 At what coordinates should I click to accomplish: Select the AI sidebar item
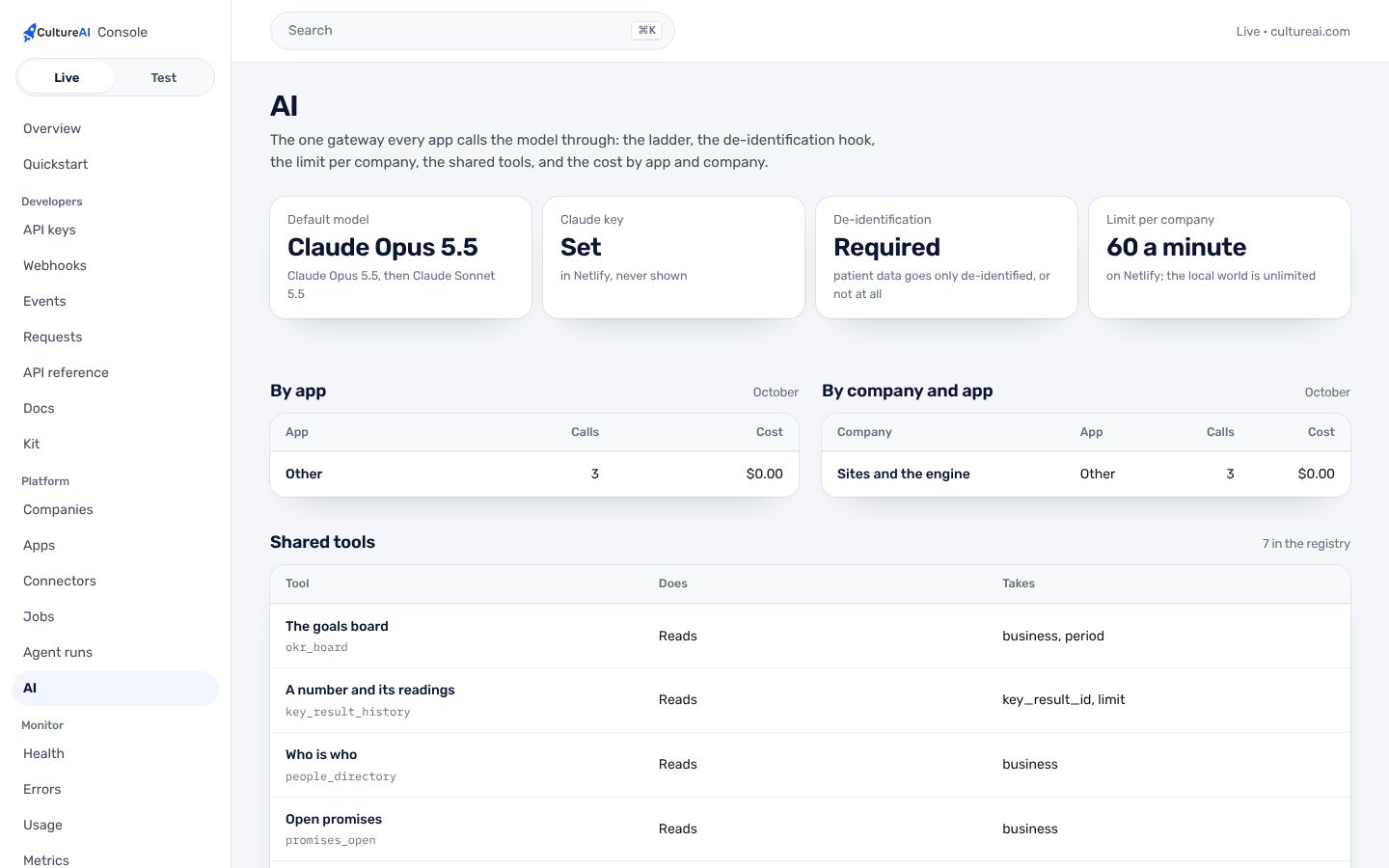[x=115, y=688]
